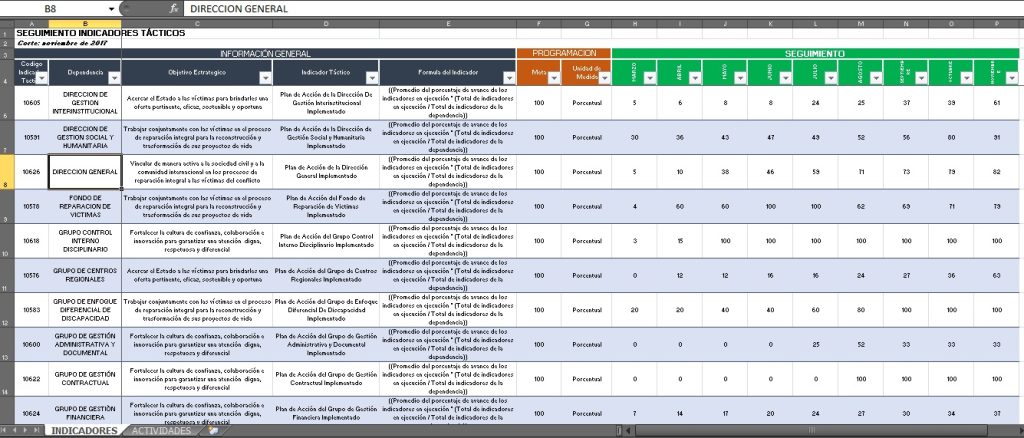The width and height of the screenshot is (1024, 438).
Task: Select the NOVIEMBRE value 82 in DIRECCION GENERAL row
Action: [996, 172]
